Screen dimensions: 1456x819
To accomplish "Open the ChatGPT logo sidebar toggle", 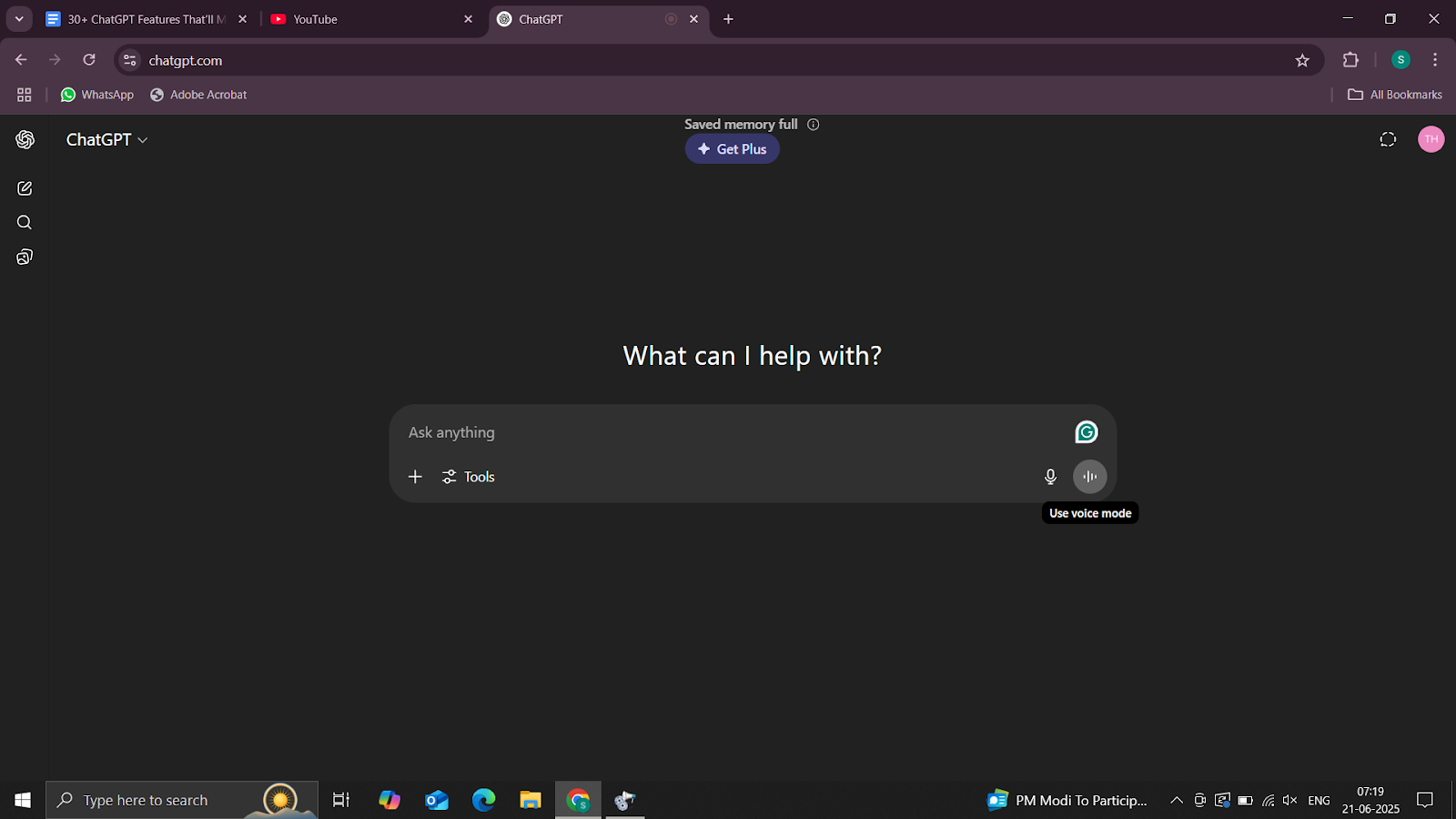I will [x=25, y=139].
